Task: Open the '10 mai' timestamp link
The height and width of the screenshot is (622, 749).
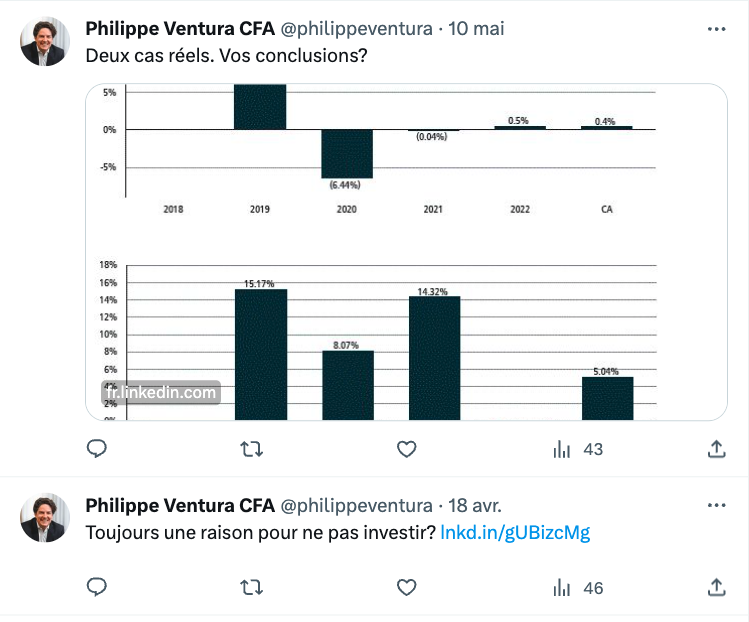Action: pyautogui.click(x=476, y=29)
